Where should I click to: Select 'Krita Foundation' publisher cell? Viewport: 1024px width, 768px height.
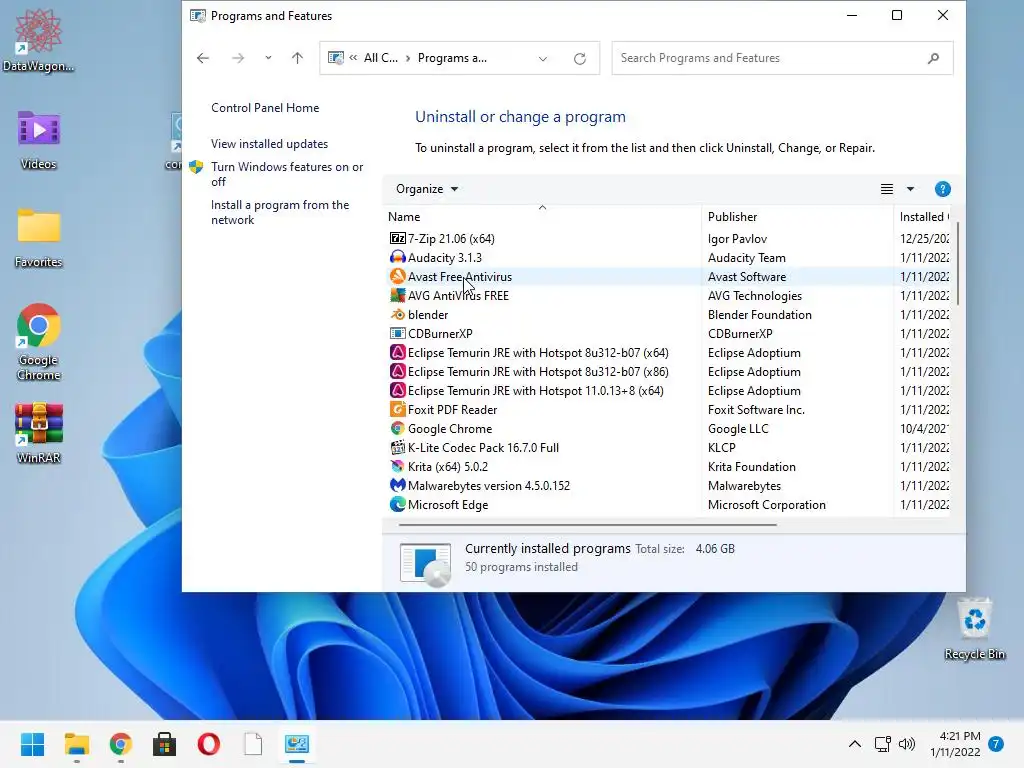[752, 466]
